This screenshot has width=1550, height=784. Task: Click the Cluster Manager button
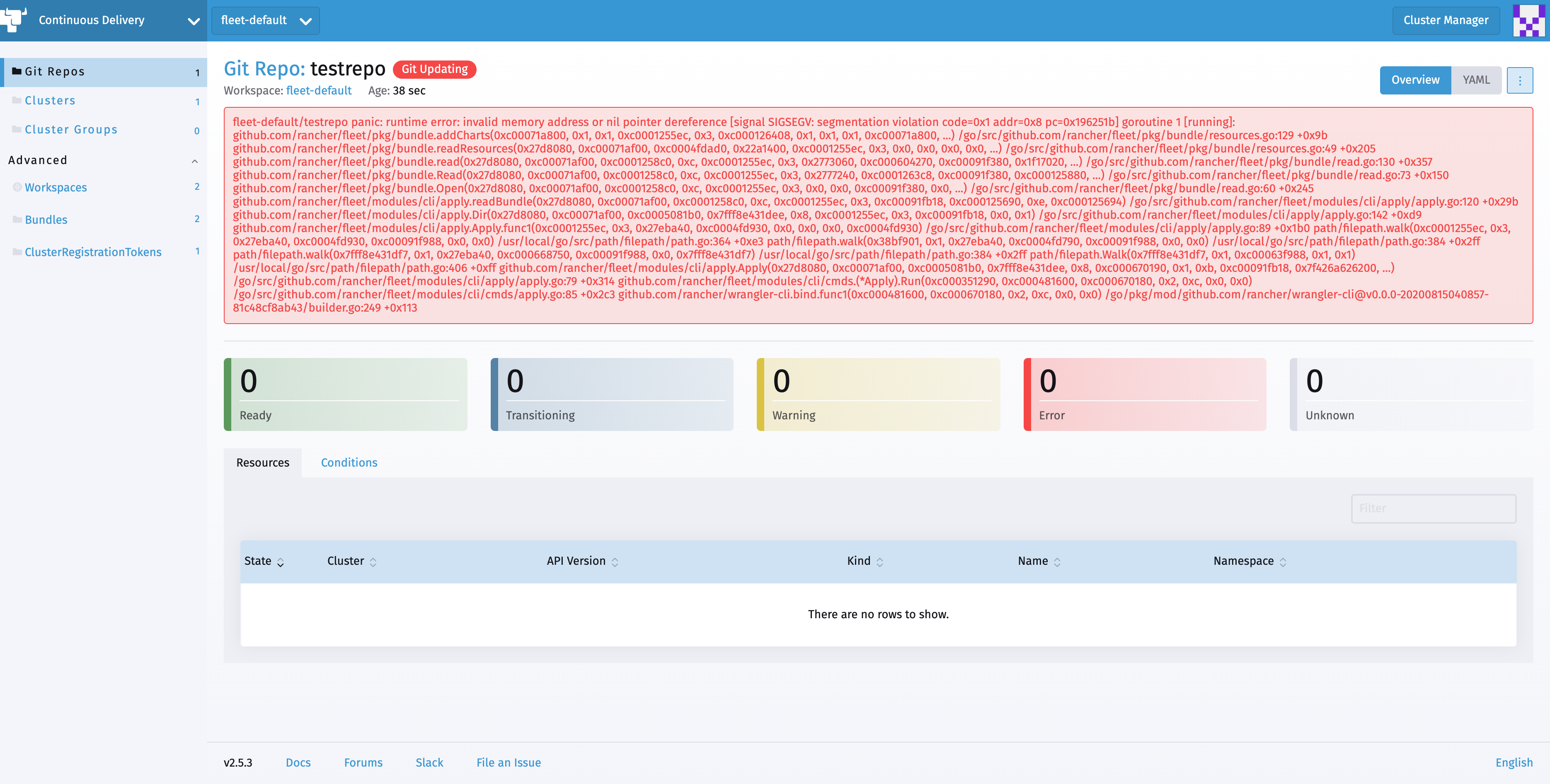(1445, 20)
